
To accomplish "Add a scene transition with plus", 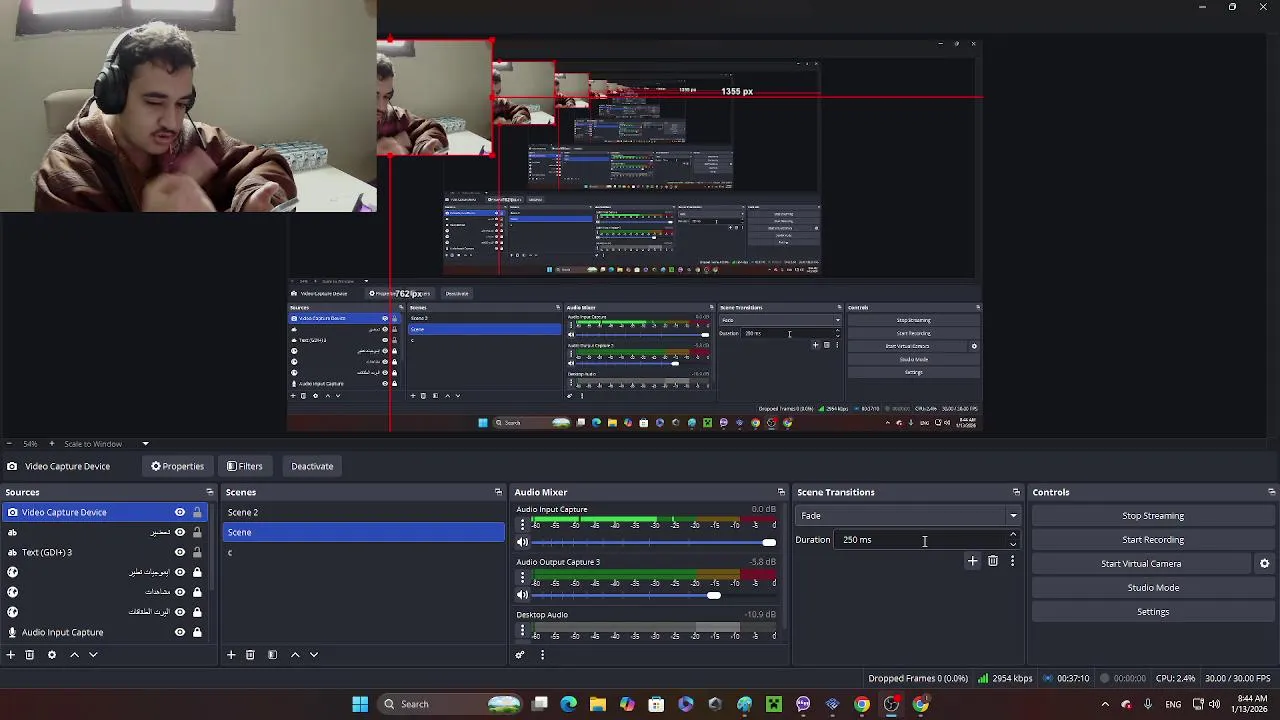I will pos(972,561).
